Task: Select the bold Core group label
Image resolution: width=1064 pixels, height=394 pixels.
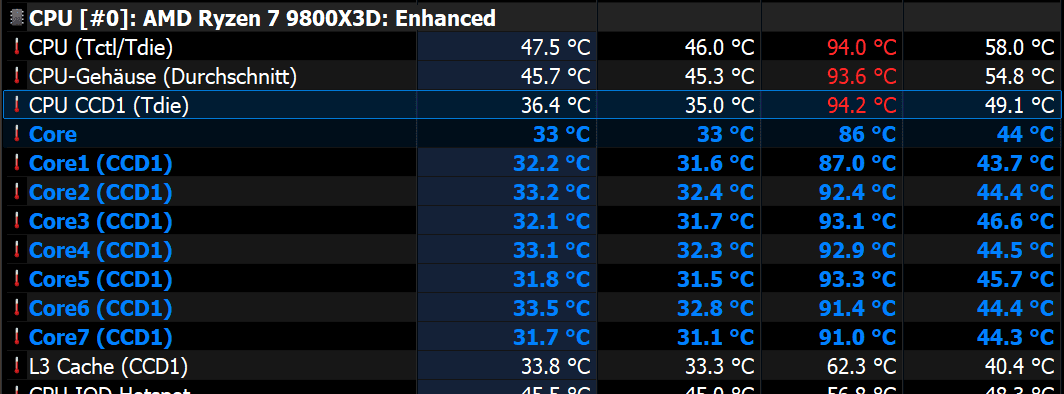Action: coord(53,134)
